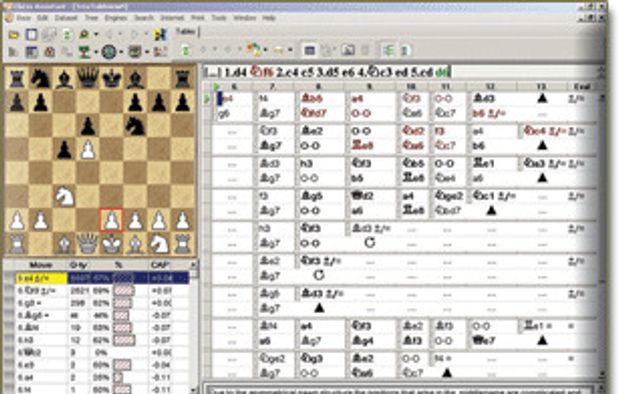
Task: Click the colorful arrows icon in Tables toolbar
Action: pyautogui.click(x=254, y=50)
